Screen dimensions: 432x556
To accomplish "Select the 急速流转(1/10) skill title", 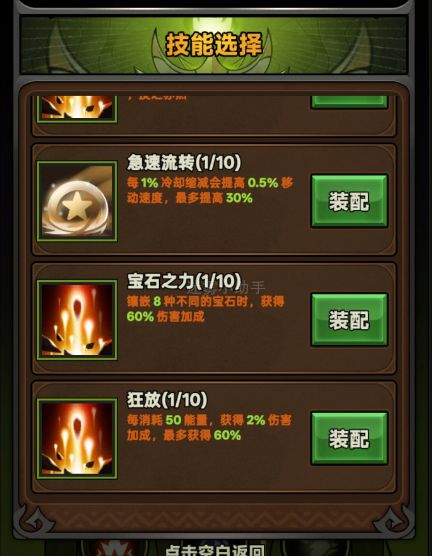I will tap(184, 163).
